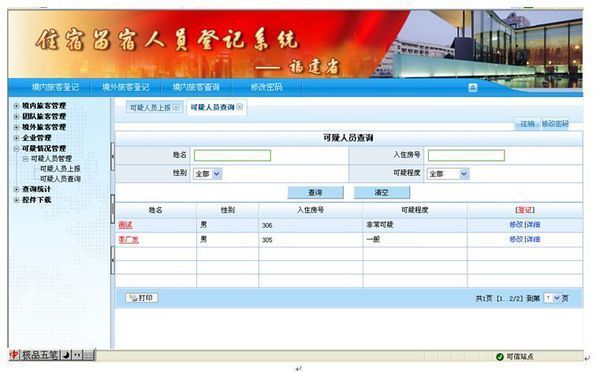The height and width of the screenshot is (372, 600).
Task: Open the page number dropdown
Action: pyautogui.click(x=552, y=298)
